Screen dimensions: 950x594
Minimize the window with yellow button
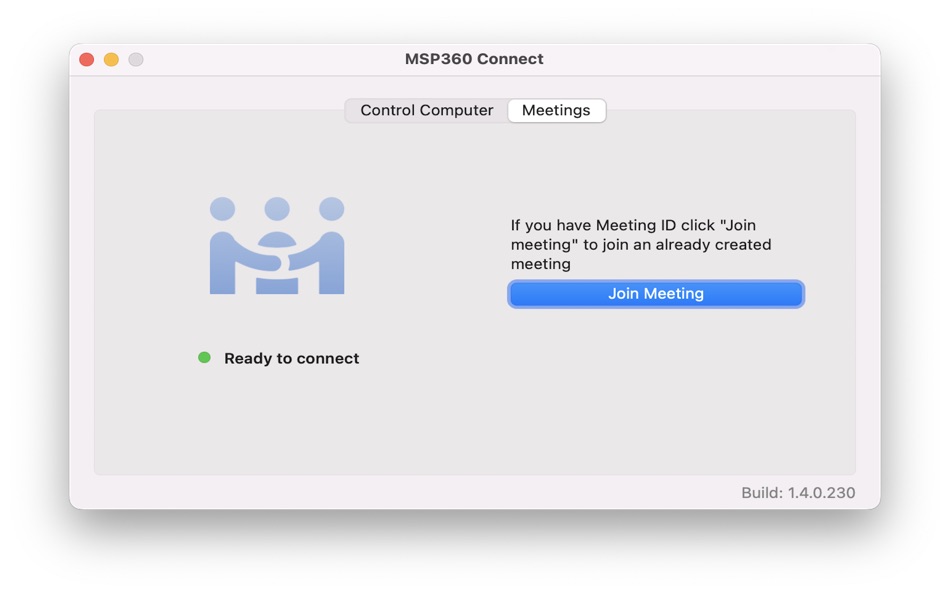(111, 59)
